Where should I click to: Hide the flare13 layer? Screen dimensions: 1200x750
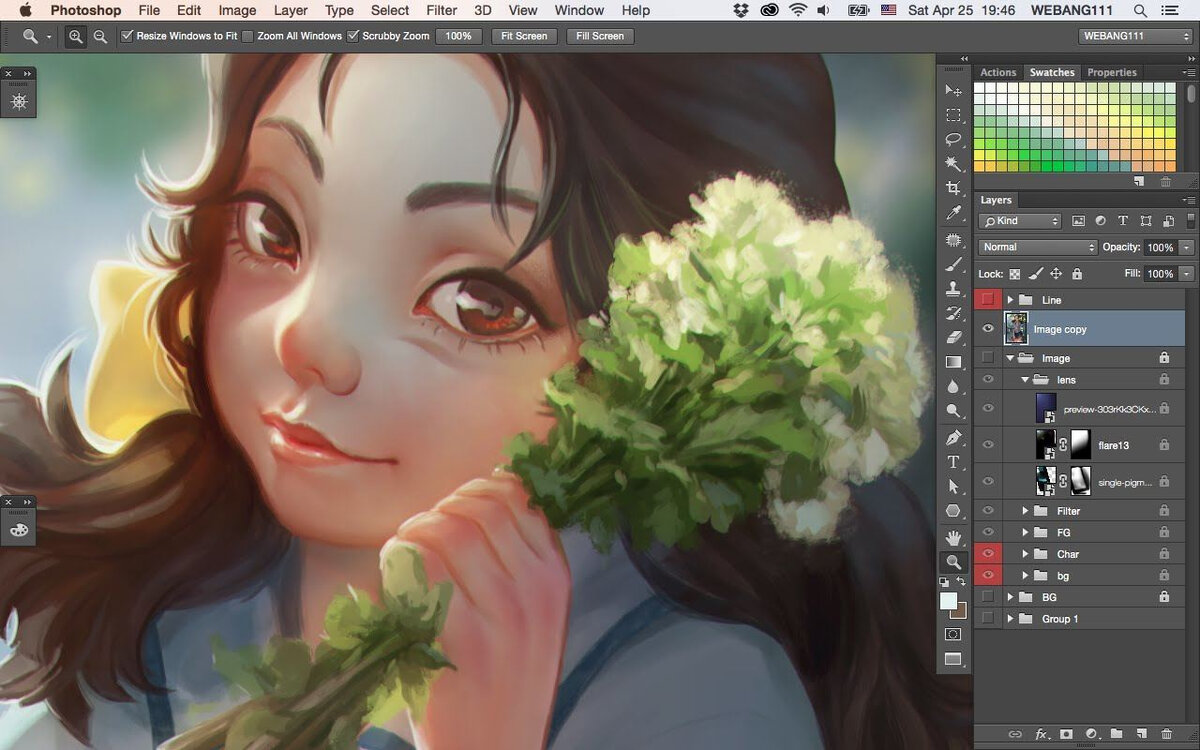(x=988, y=444)
